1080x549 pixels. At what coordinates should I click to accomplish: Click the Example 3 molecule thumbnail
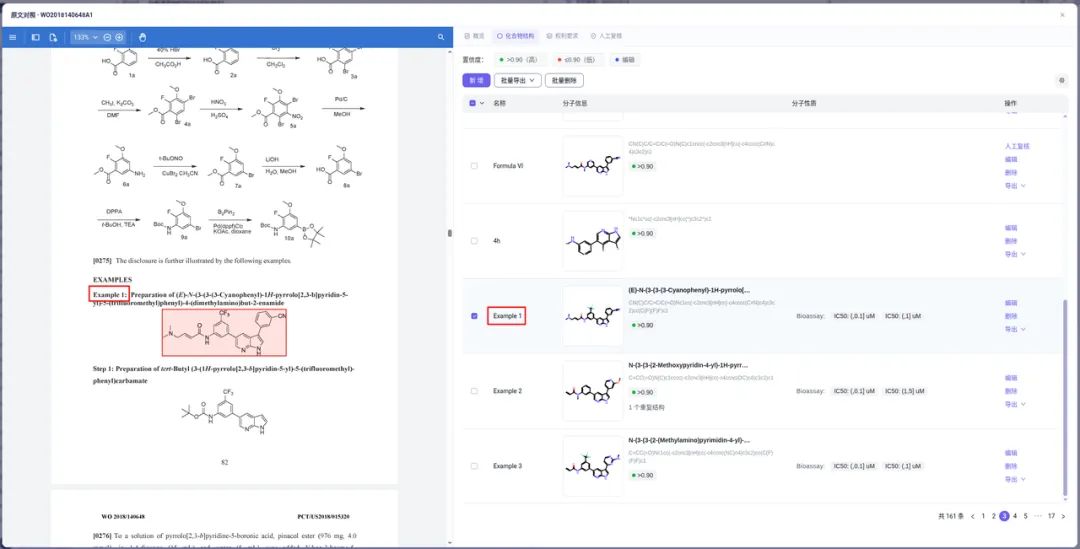592,466
